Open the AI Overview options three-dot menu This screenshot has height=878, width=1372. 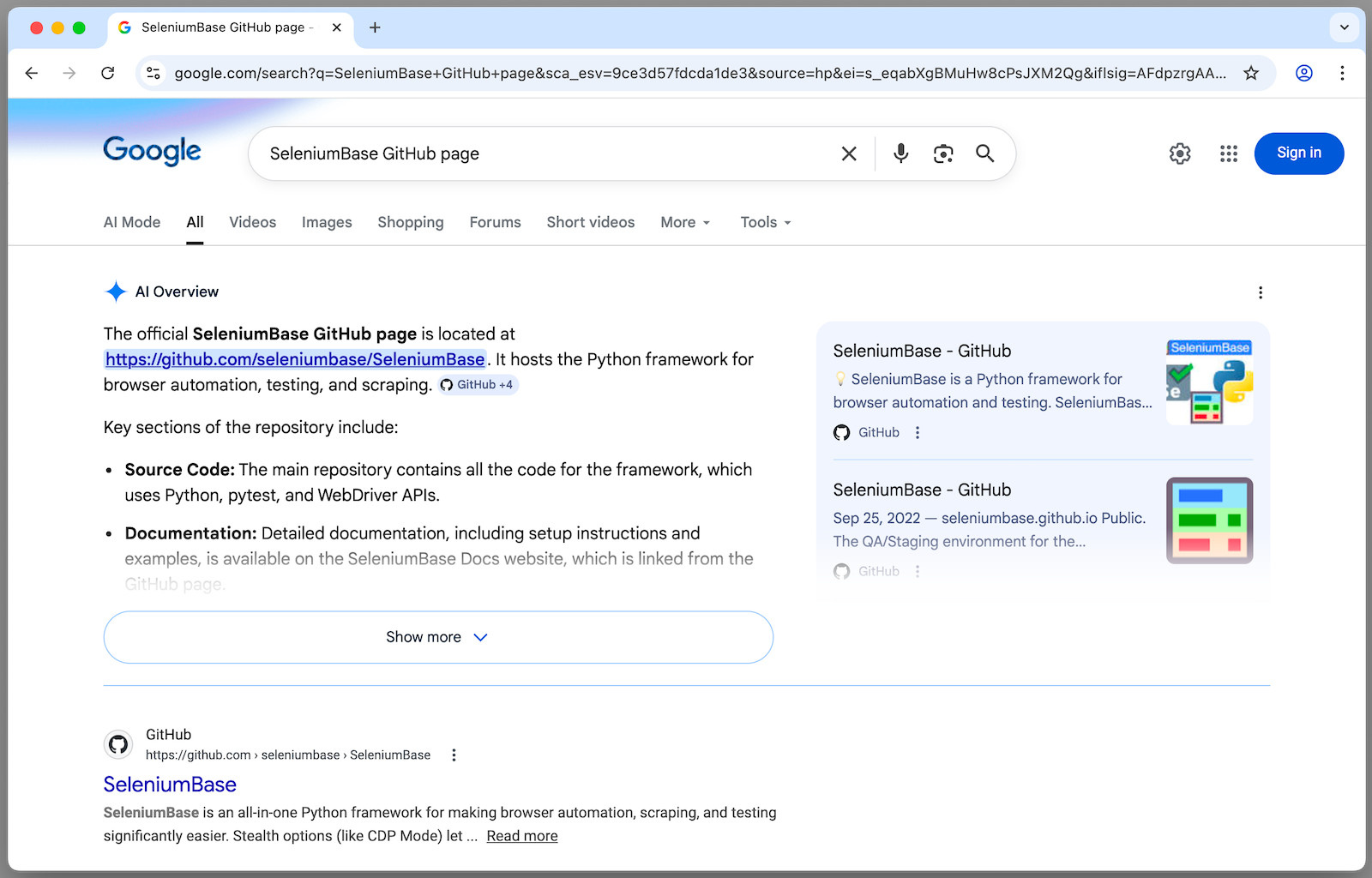pyautogui.click(x=1261, y=292)
